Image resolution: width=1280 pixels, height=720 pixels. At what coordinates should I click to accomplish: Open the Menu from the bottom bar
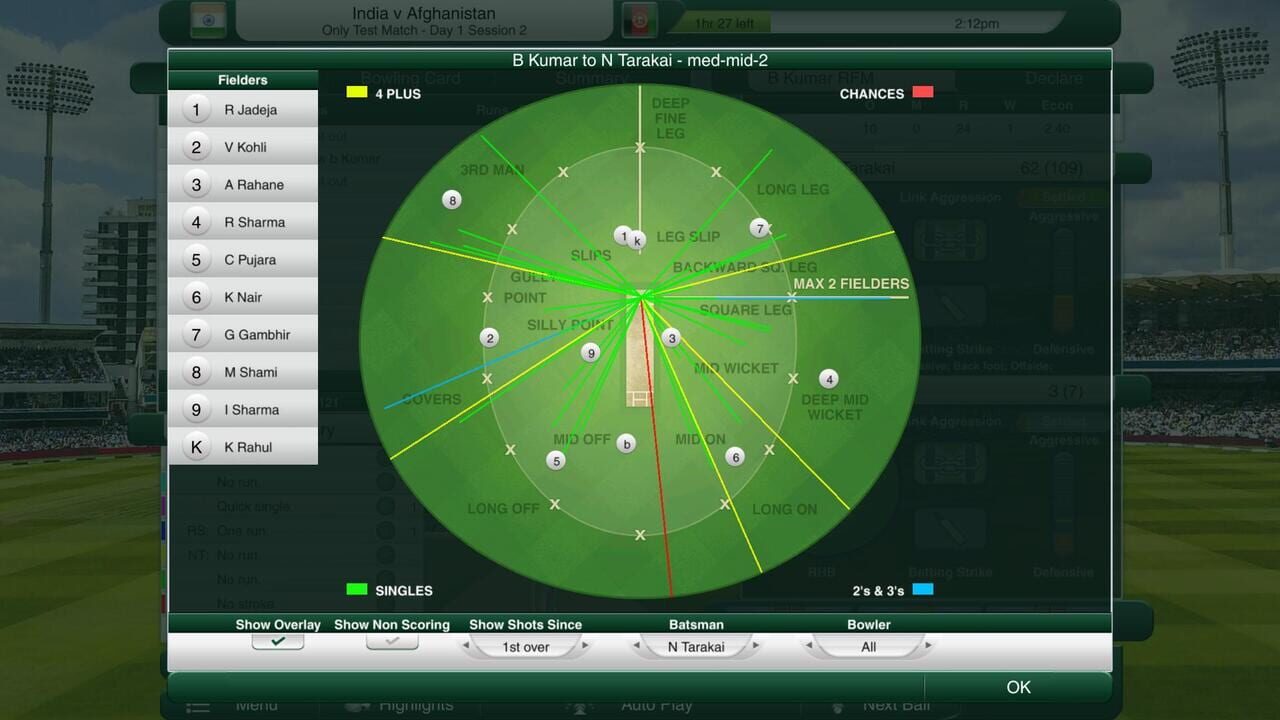coord(256,704)
